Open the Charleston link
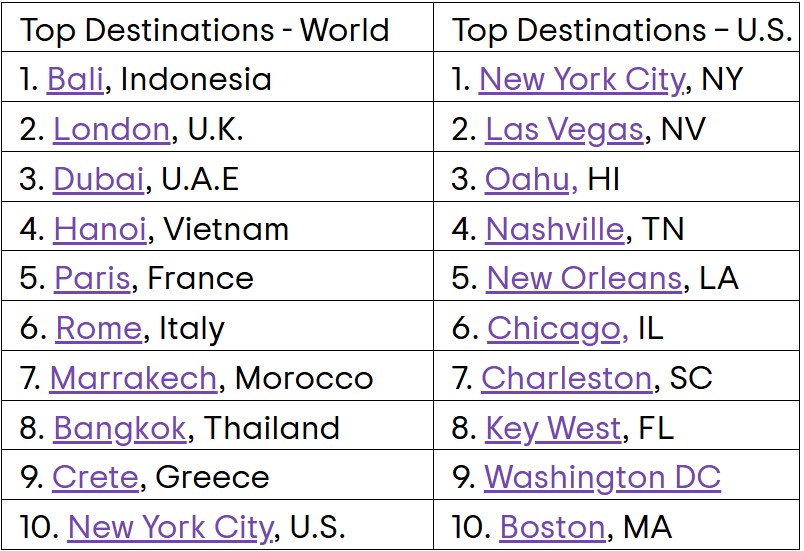Image resolution: width=804 pixels, height=551 pixels. [x=566, y=379]
